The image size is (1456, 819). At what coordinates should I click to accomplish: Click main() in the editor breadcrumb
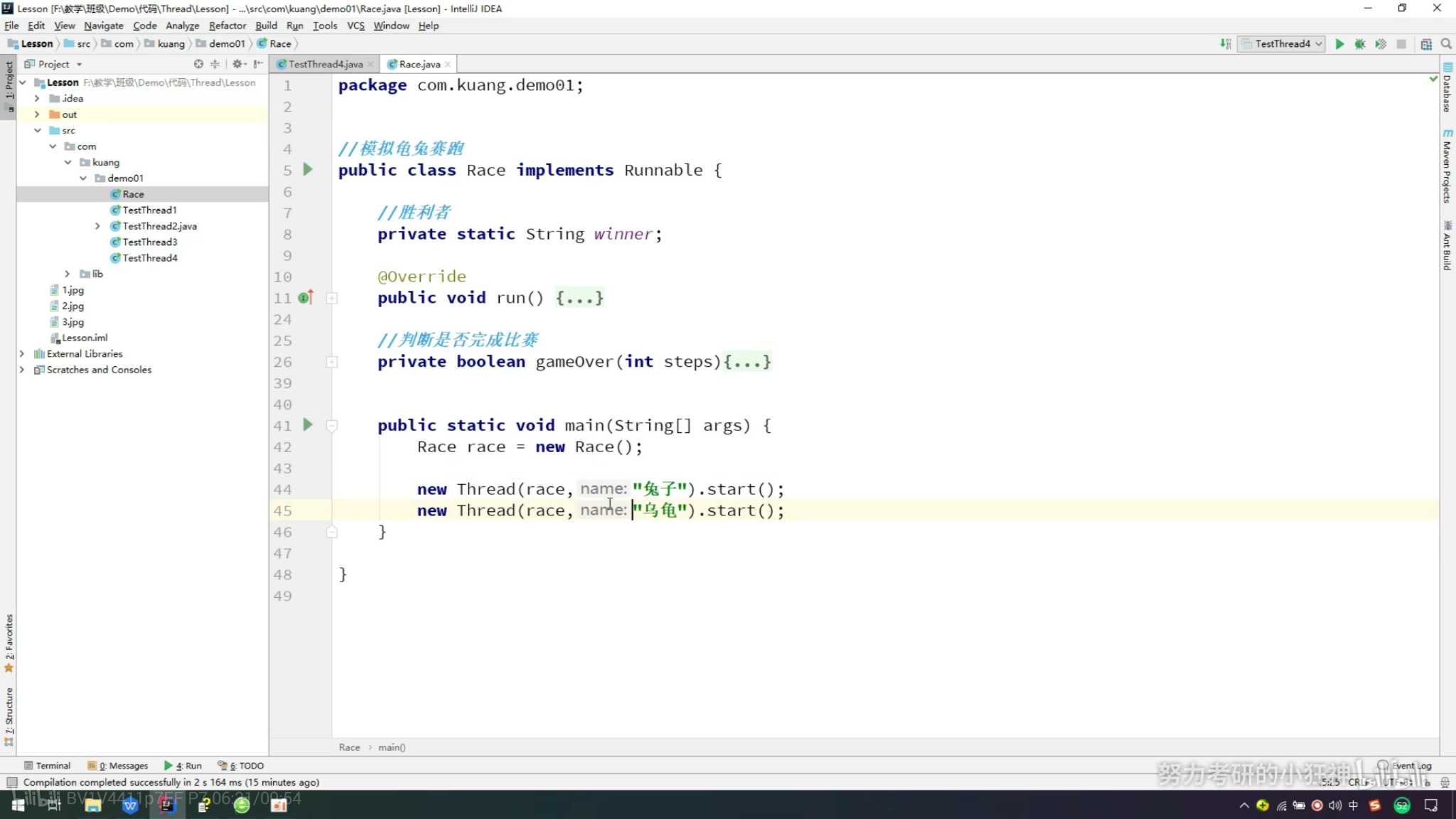392,747
